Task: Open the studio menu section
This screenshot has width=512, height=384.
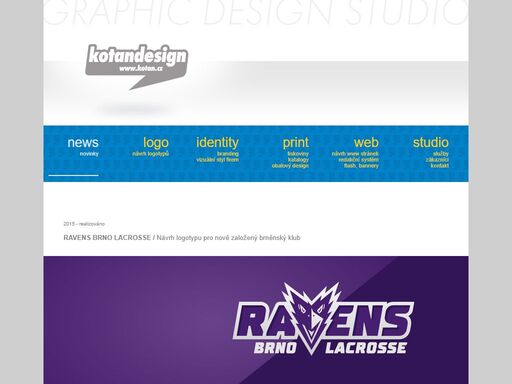Action: click(430, 142)
